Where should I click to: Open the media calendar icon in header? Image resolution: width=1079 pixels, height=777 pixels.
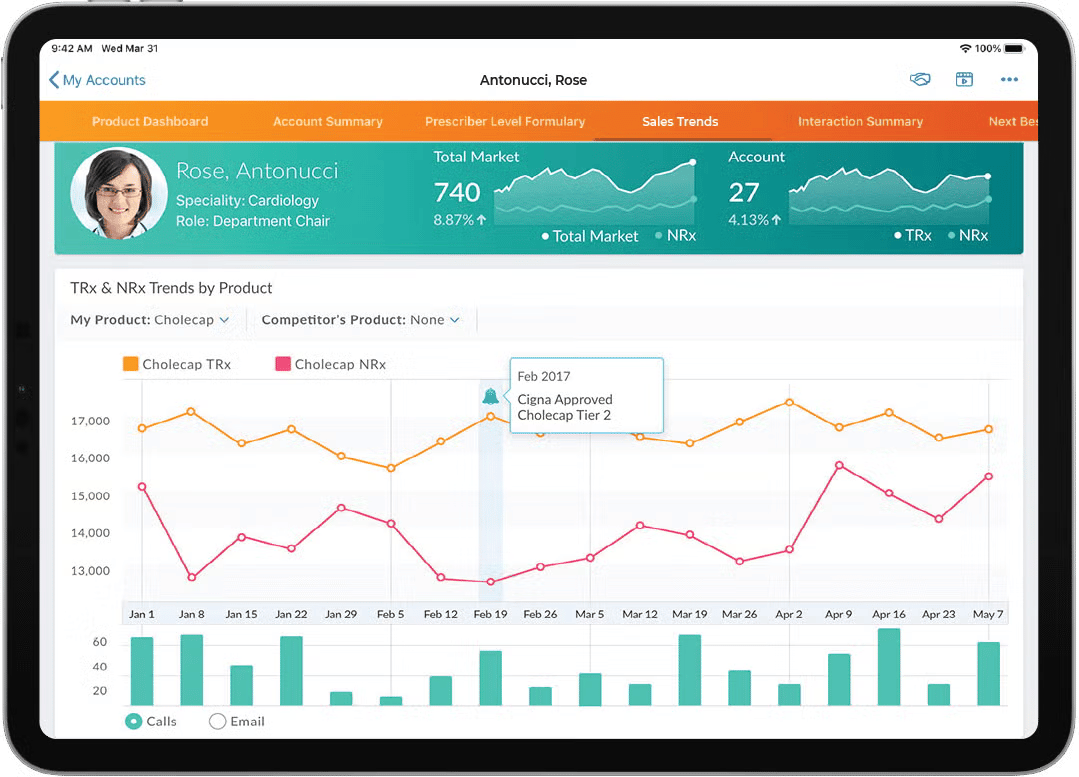click(964, 79)
